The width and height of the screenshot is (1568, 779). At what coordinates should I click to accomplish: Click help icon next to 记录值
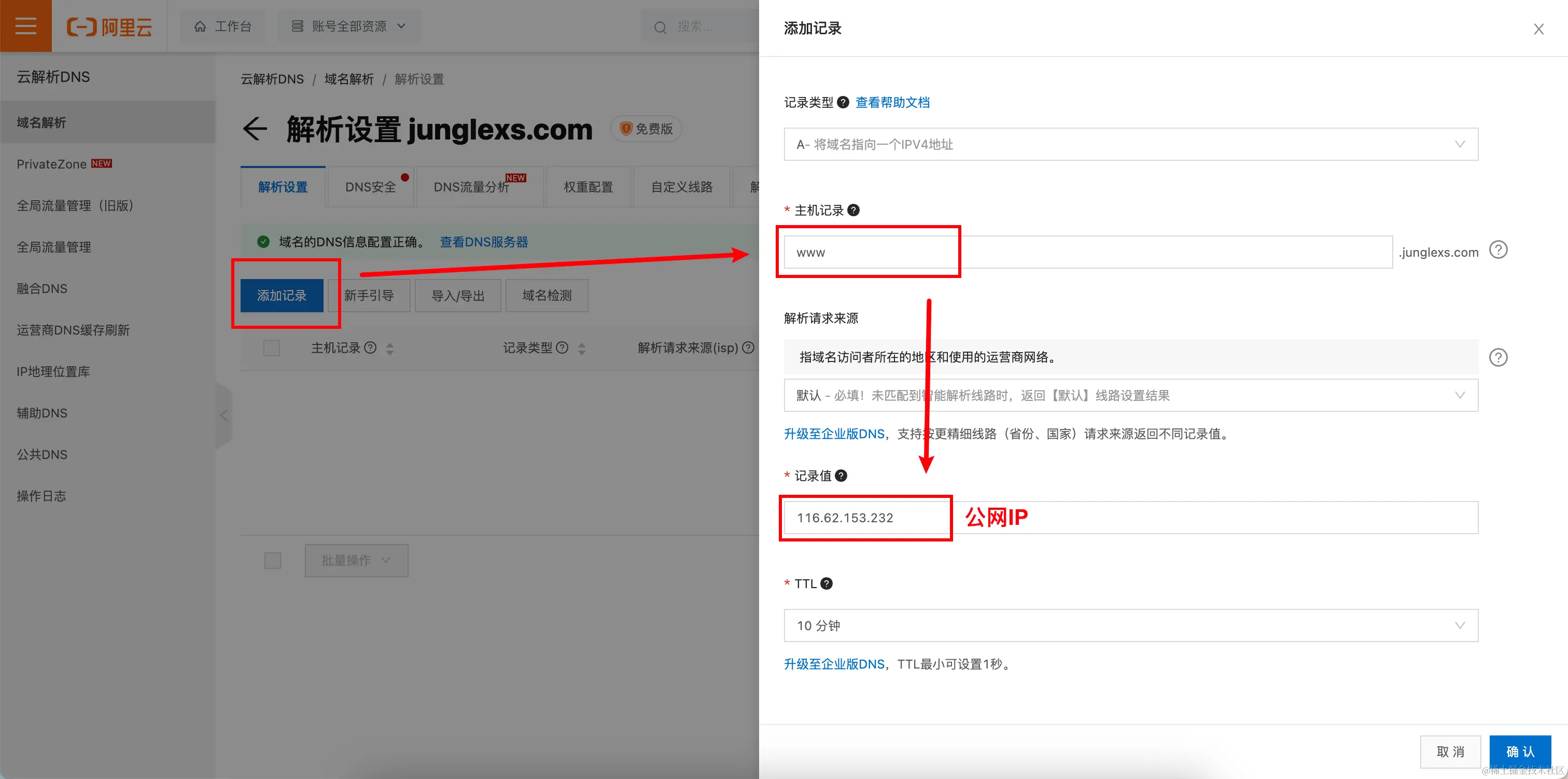841,476
